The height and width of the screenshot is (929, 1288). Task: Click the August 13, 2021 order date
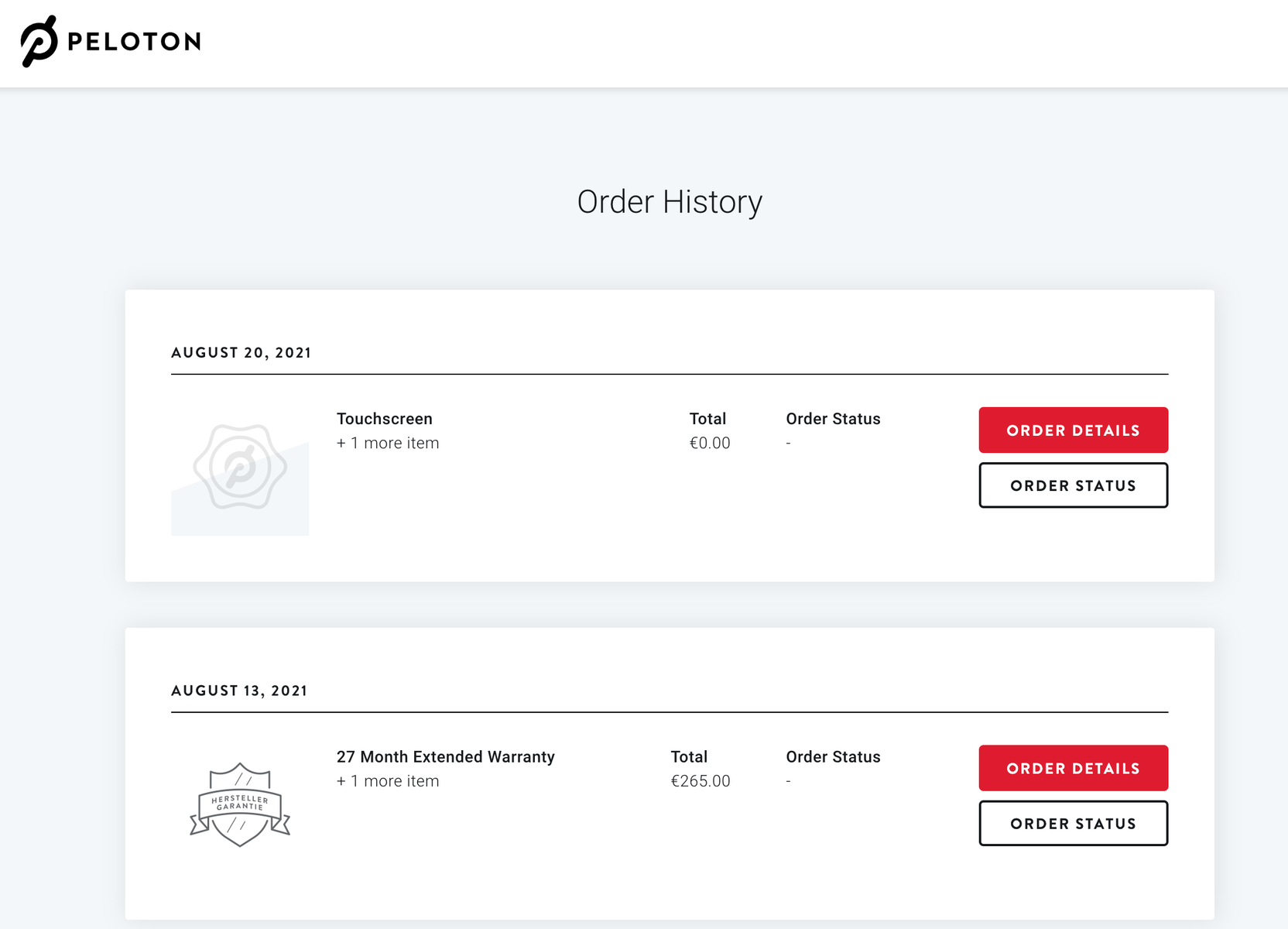pos(239,691)
